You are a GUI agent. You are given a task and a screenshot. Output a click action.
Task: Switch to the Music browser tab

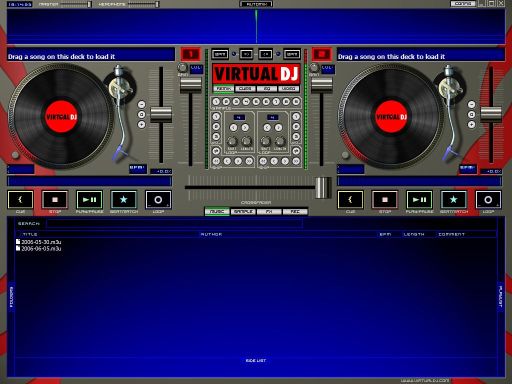point(217,212)
